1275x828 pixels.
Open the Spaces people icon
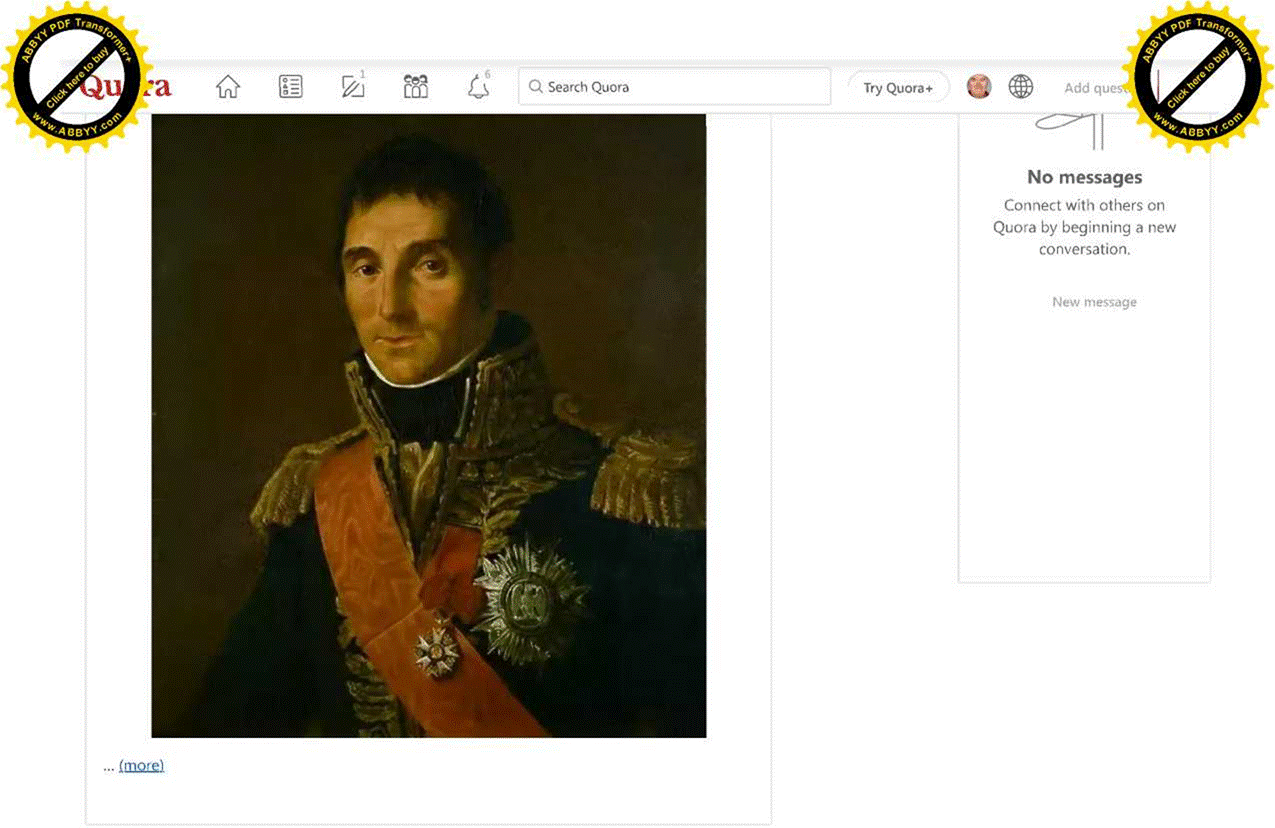point(415,87)
